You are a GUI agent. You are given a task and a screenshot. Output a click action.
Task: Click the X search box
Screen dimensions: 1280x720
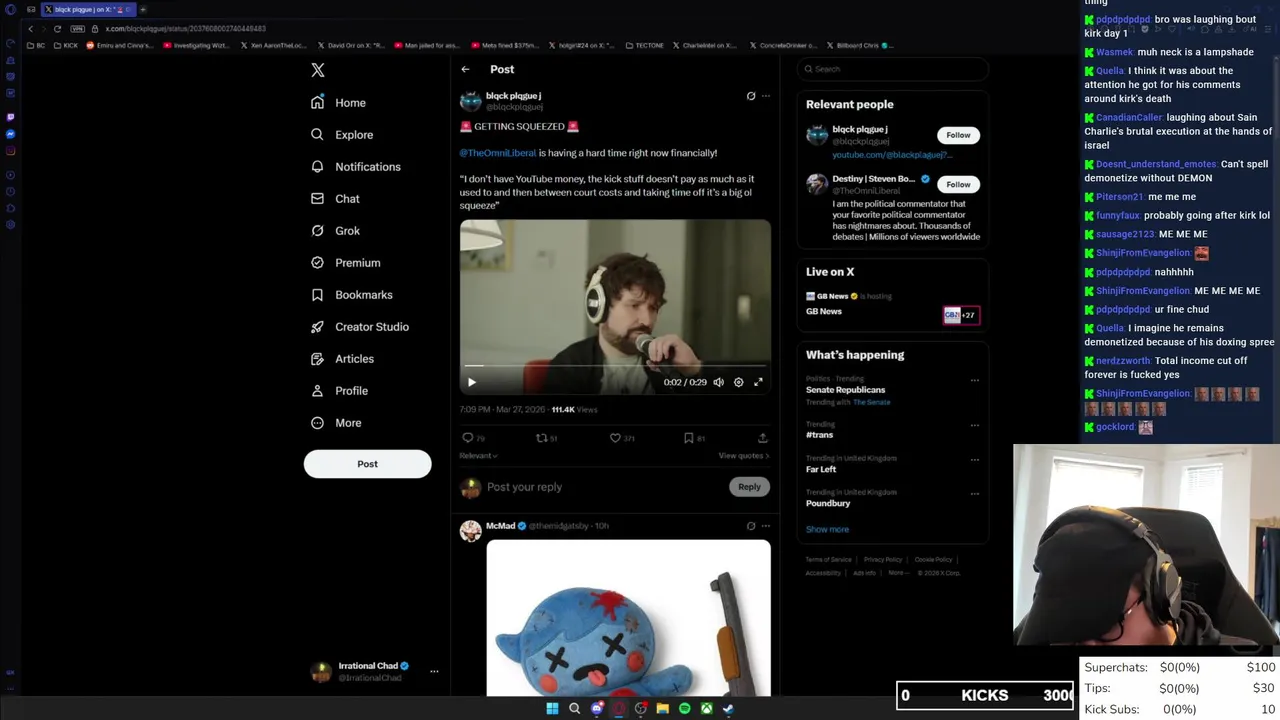pos(893,69)
